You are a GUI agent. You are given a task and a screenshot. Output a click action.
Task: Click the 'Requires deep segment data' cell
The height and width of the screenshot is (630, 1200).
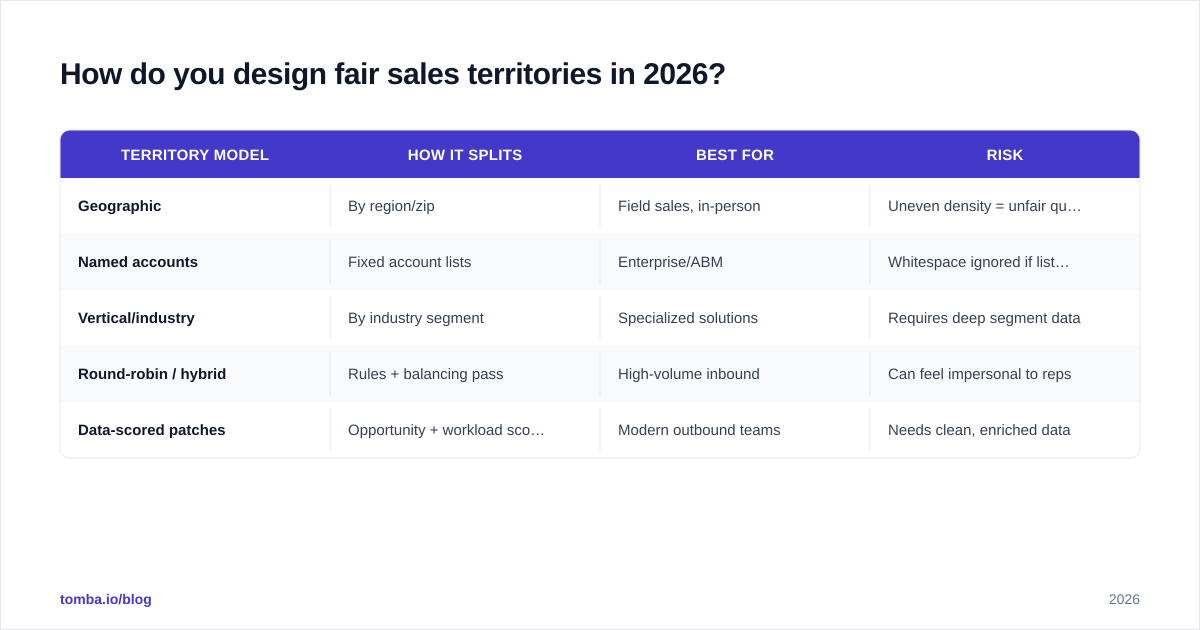click(1005, 318)
